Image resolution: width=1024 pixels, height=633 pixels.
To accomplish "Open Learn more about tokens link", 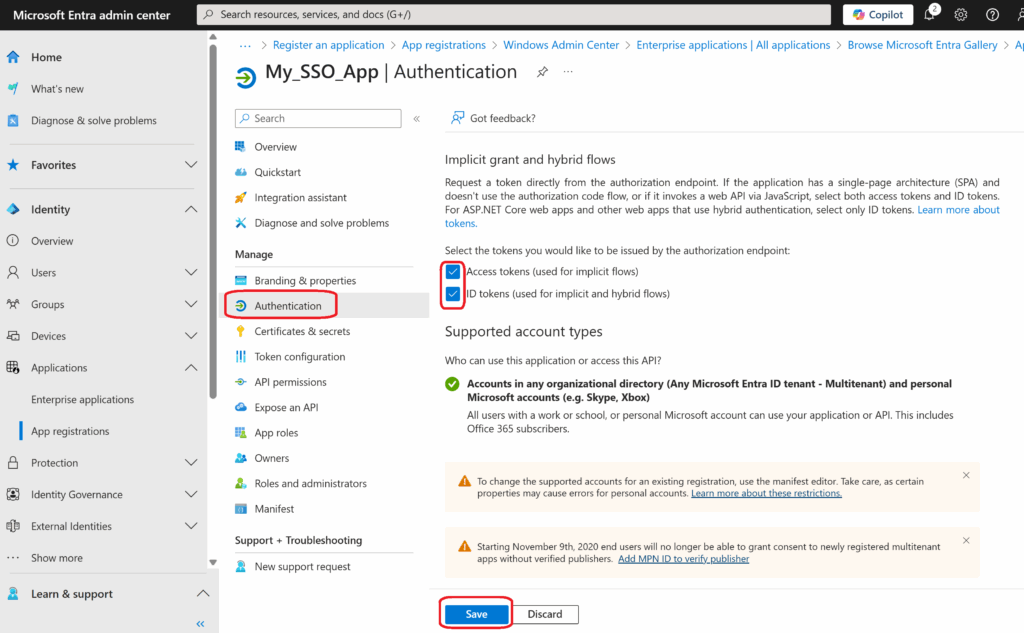I will (958, 210).
